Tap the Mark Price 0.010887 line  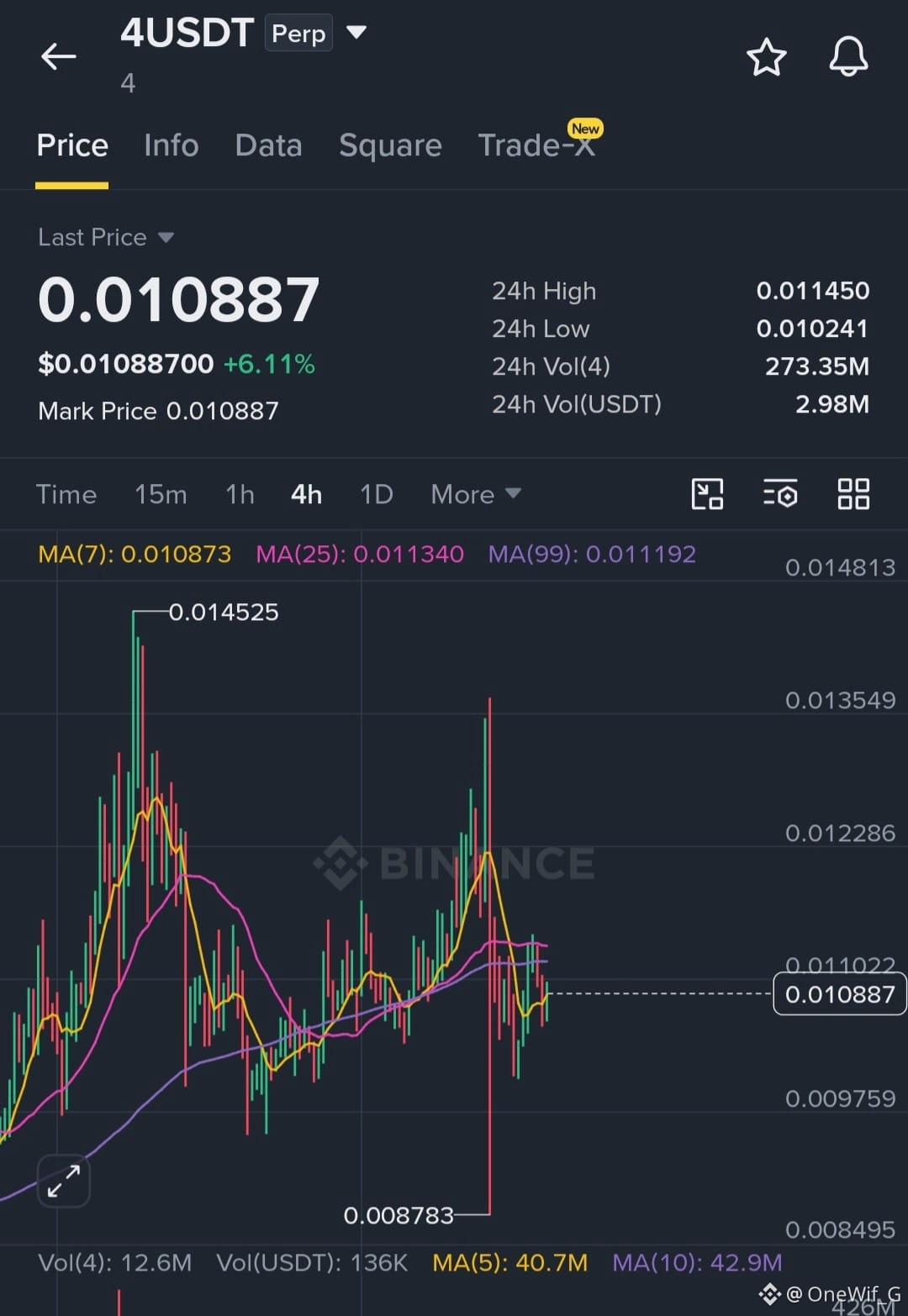point(158,411)
